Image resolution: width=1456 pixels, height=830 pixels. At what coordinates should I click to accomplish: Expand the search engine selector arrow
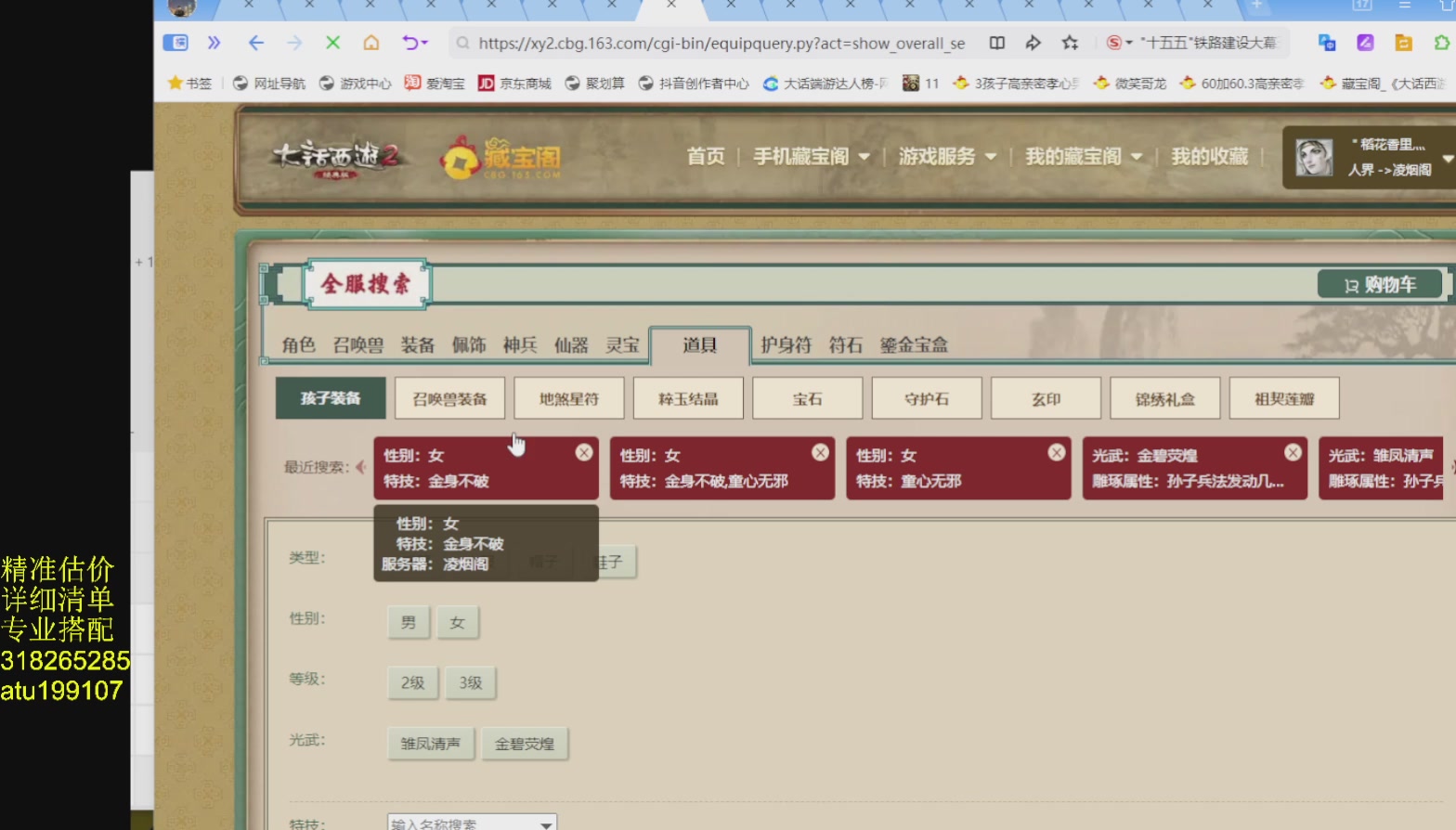click(x=1129, y=43)
